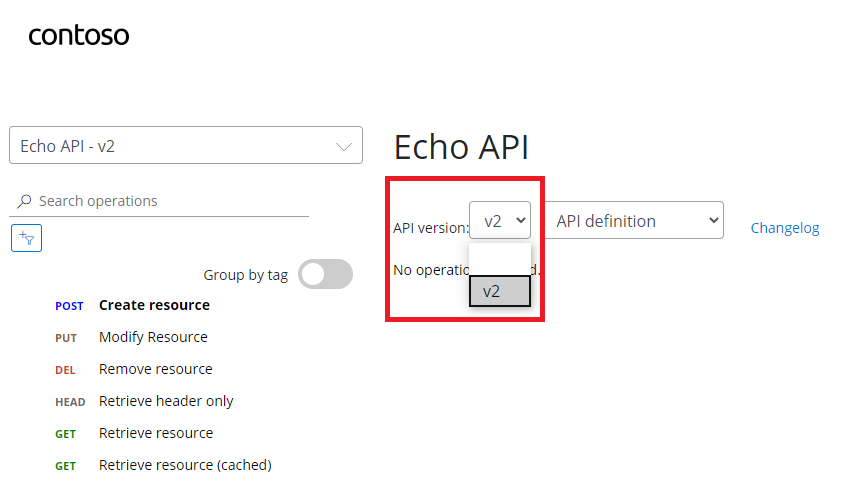This screenshot has width=850, height=489.
Task: Click the contoso logo
Action: (x=79, y=36)
